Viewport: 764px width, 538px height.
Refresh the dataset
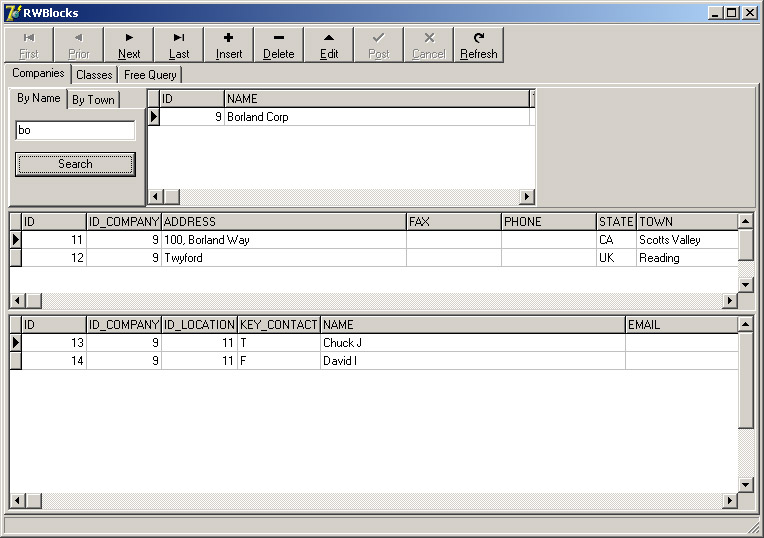point(479,44)
